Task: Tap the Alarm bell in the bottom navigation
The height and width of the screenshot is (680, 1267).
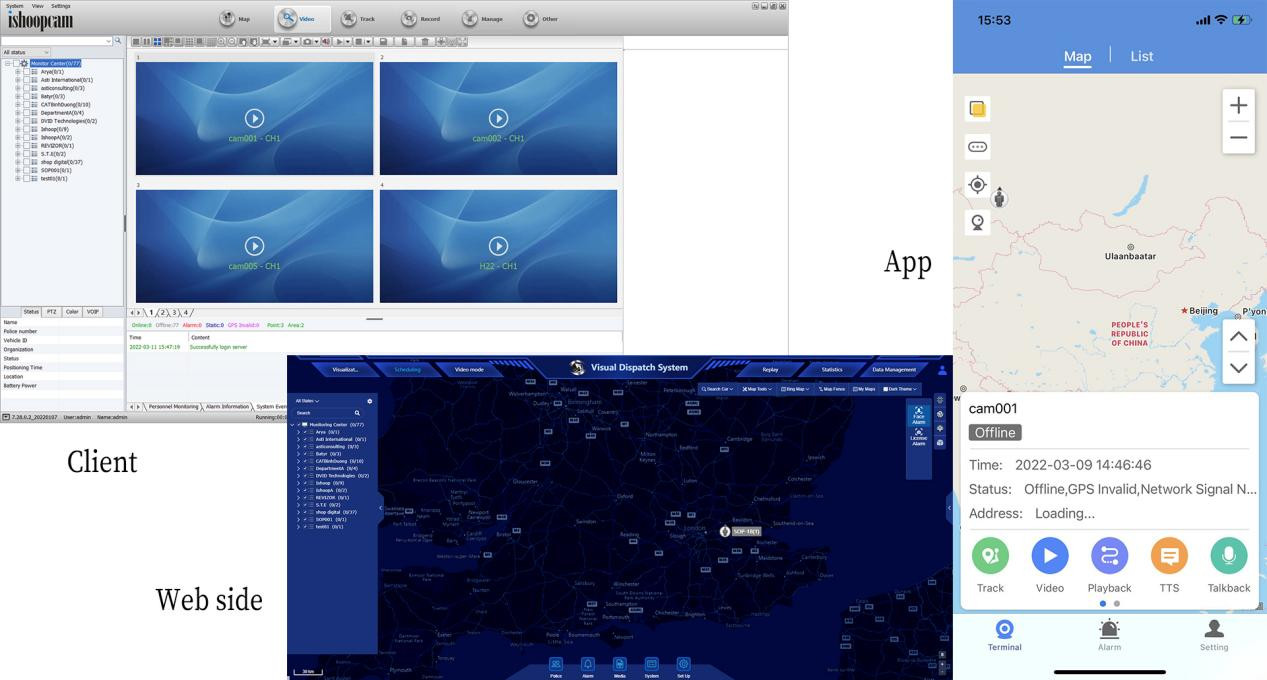Action: (1109, 630)
